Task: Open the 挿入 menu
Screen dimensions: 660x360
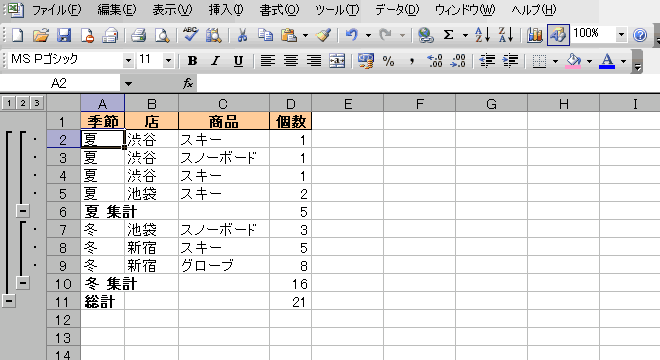Action: coord(226,10)
